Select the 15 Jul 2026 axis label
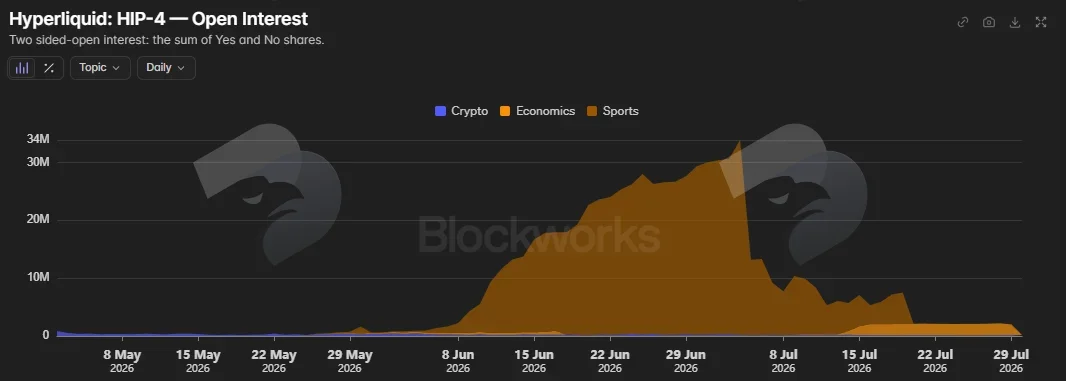Screen dimensions: 1066x381 [x=859, y=361]
